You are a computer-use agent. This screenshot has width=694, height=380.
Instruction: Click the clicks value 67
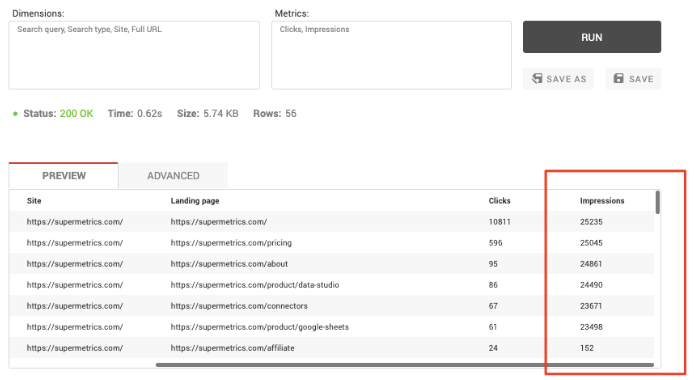493,306
